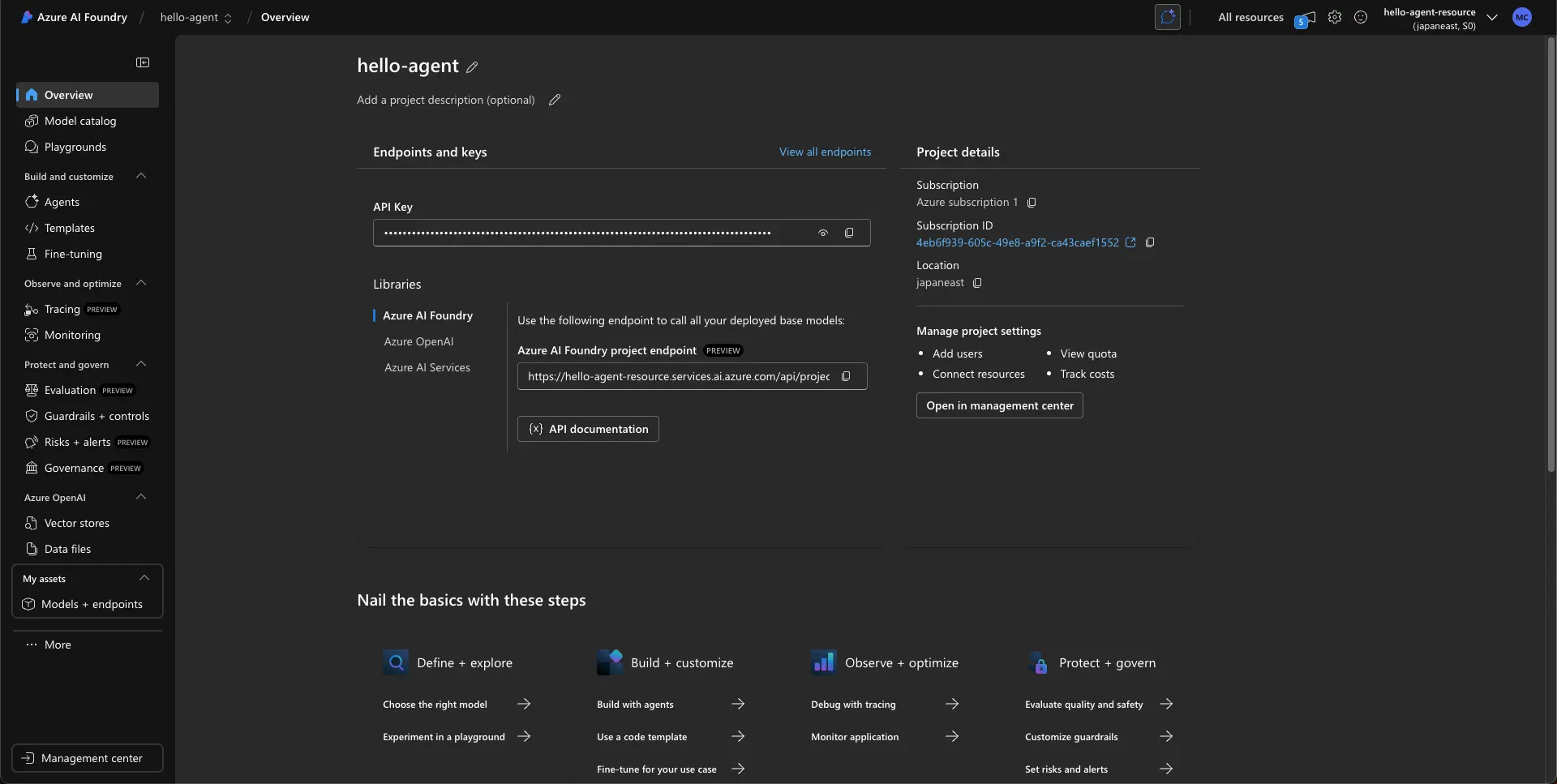This screenshot has height=784, width=1557.
Task: Select the Azure OpenAI library tab
Action: point(418,341)
